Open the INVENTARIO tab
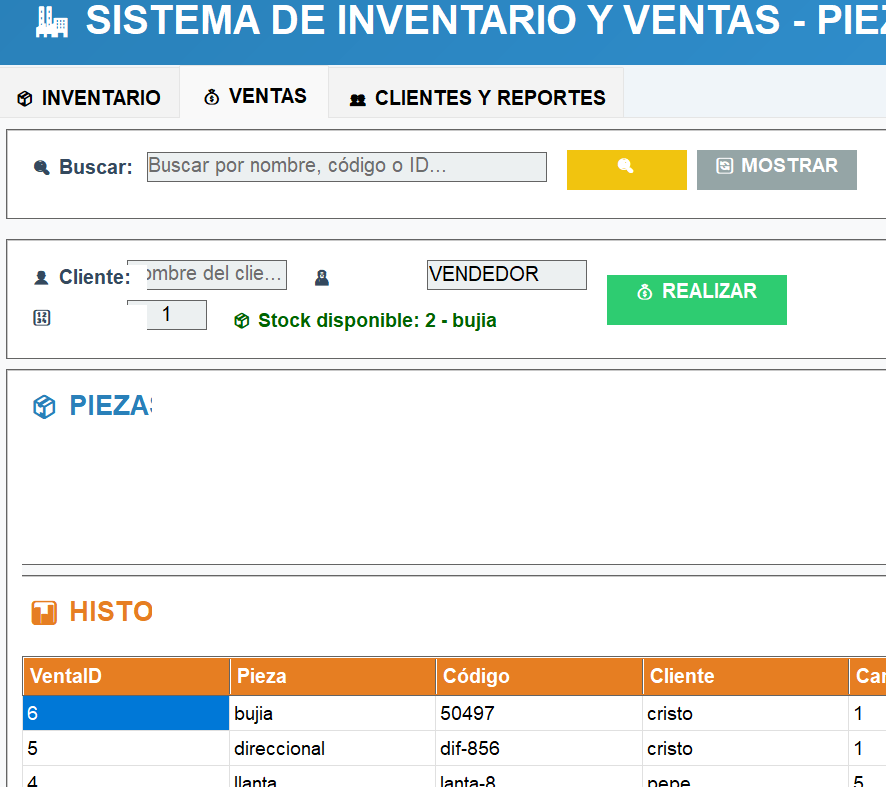Image resolution: width=886 pixels, height=787 pixels. (x=89, y=98)
